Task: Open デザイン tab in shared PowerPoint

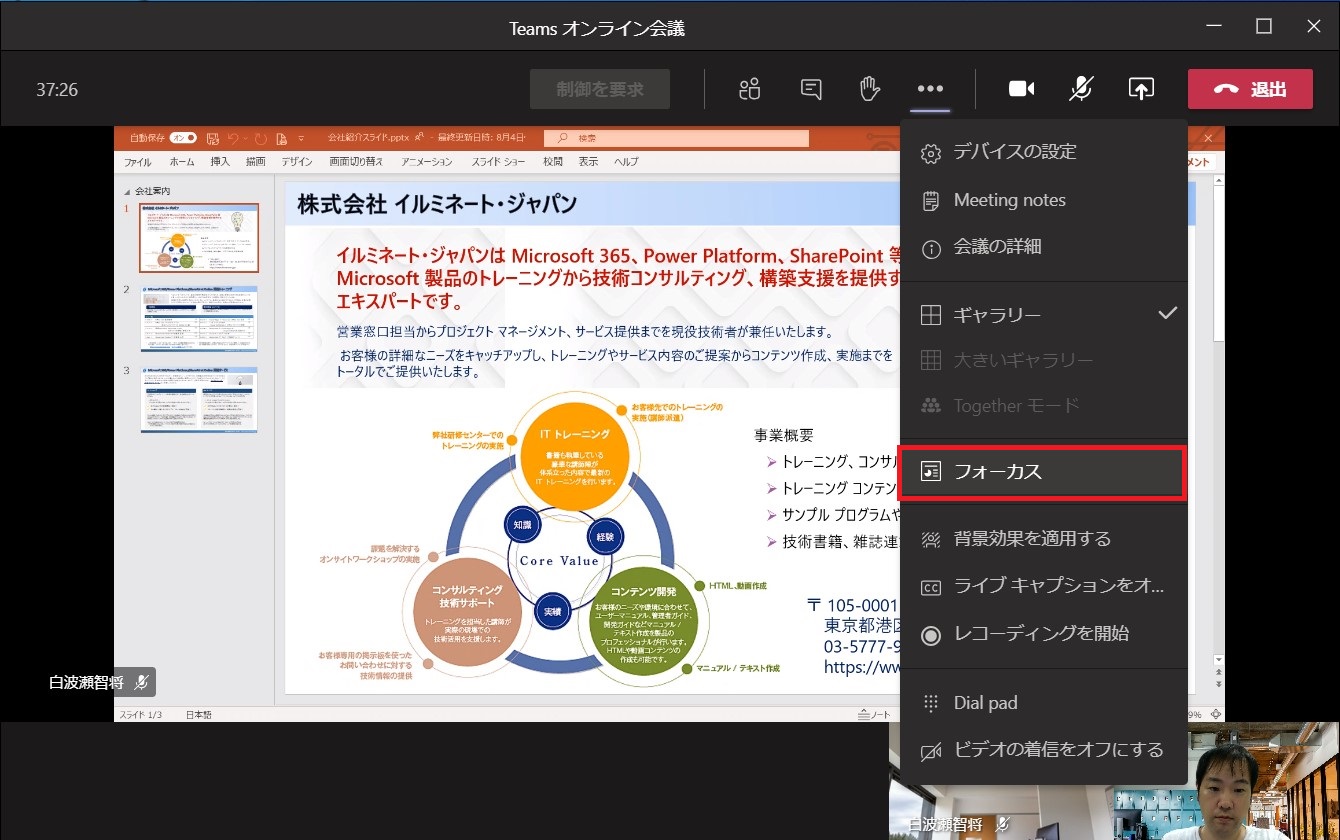Action: (x=297, y=161)
